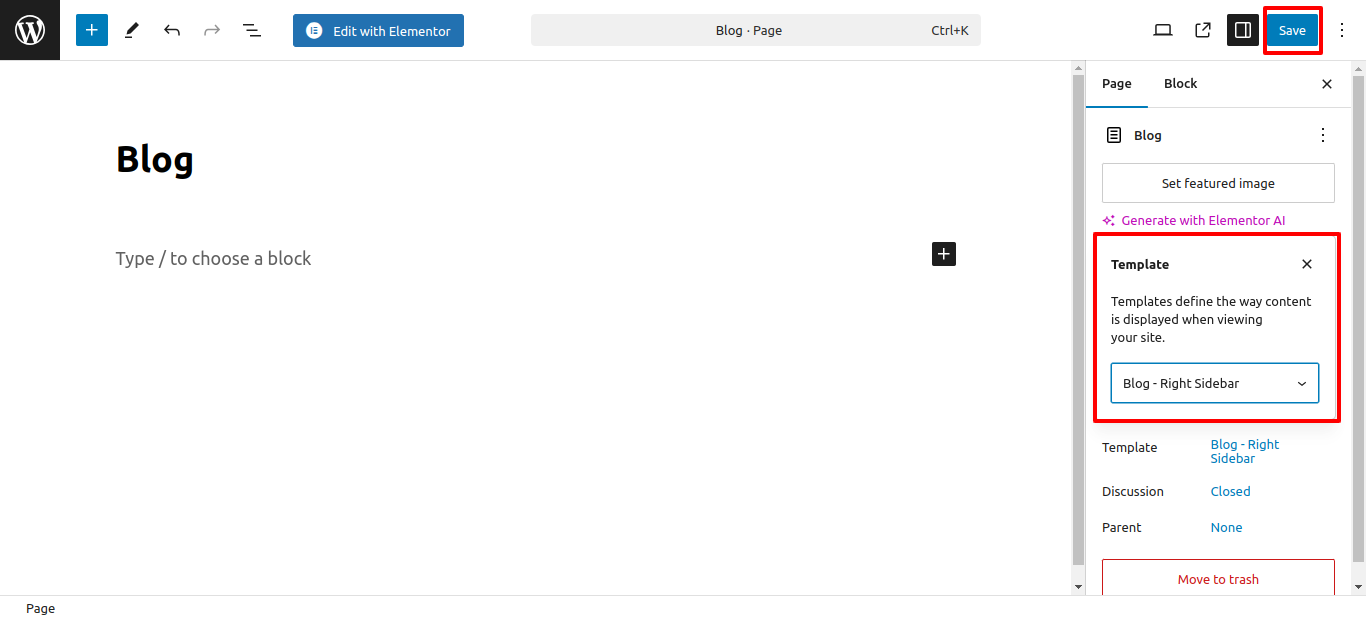
Task: Open the top-right Options three-dot menu
Action: click(1342, 30)
